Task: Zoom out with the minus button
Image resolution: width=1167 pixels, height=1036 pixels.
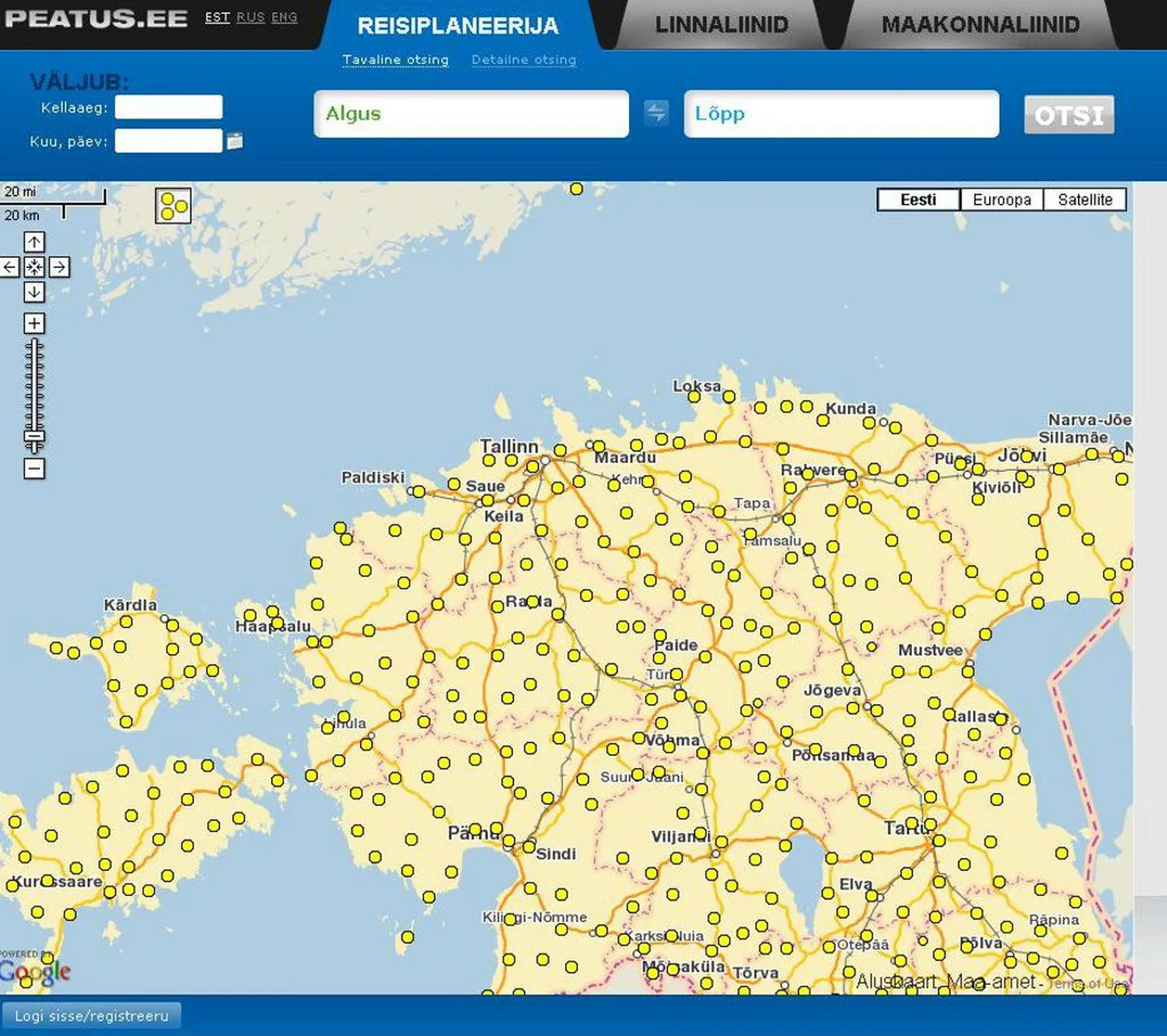Action: [x=34, y=469]
